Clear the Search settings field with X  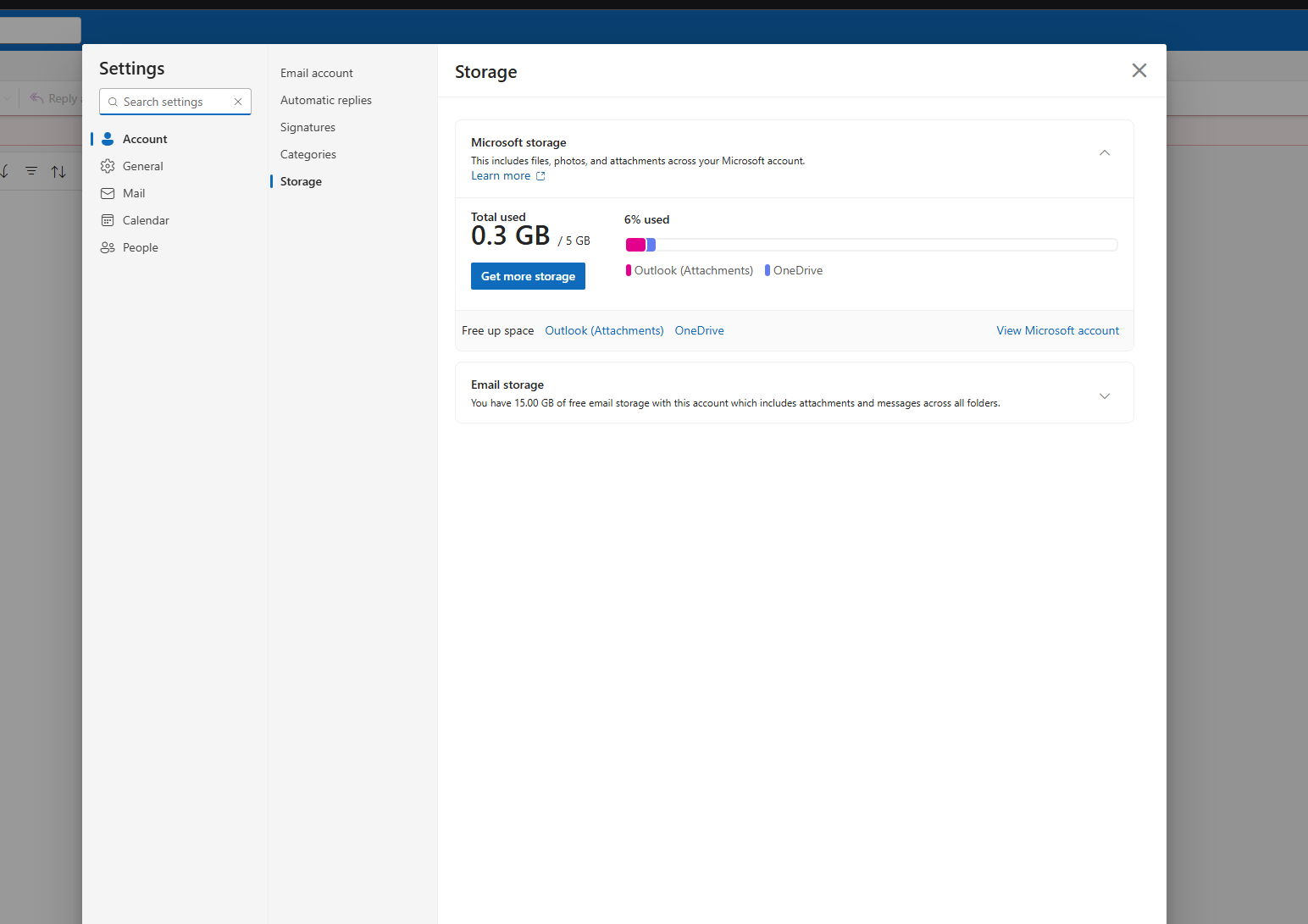coord(238,102)
